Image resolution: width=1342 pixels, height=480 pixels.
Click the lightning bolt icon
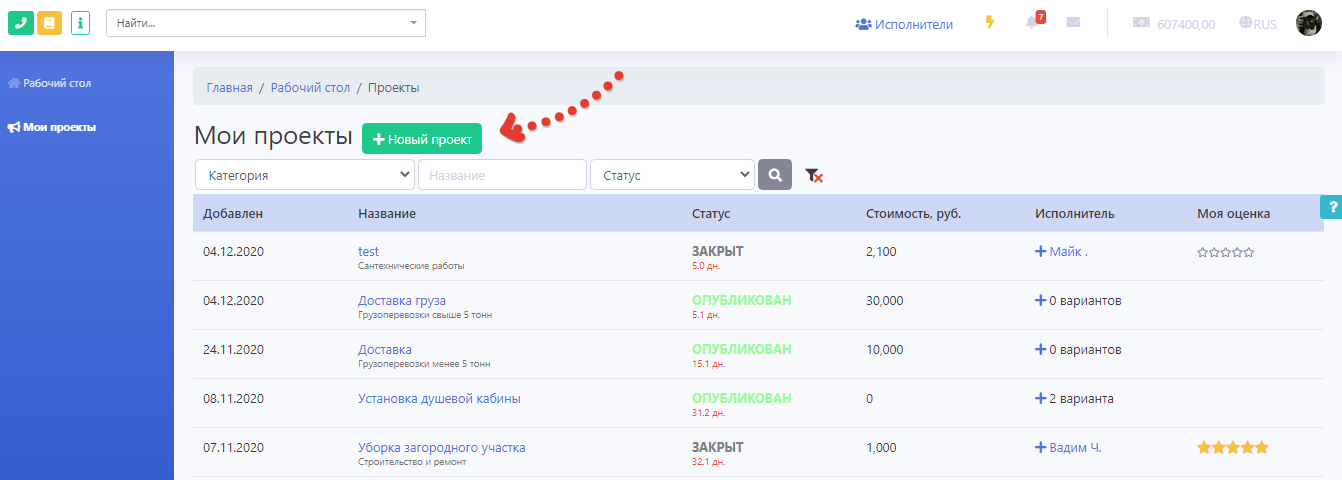tap(990, 23)
